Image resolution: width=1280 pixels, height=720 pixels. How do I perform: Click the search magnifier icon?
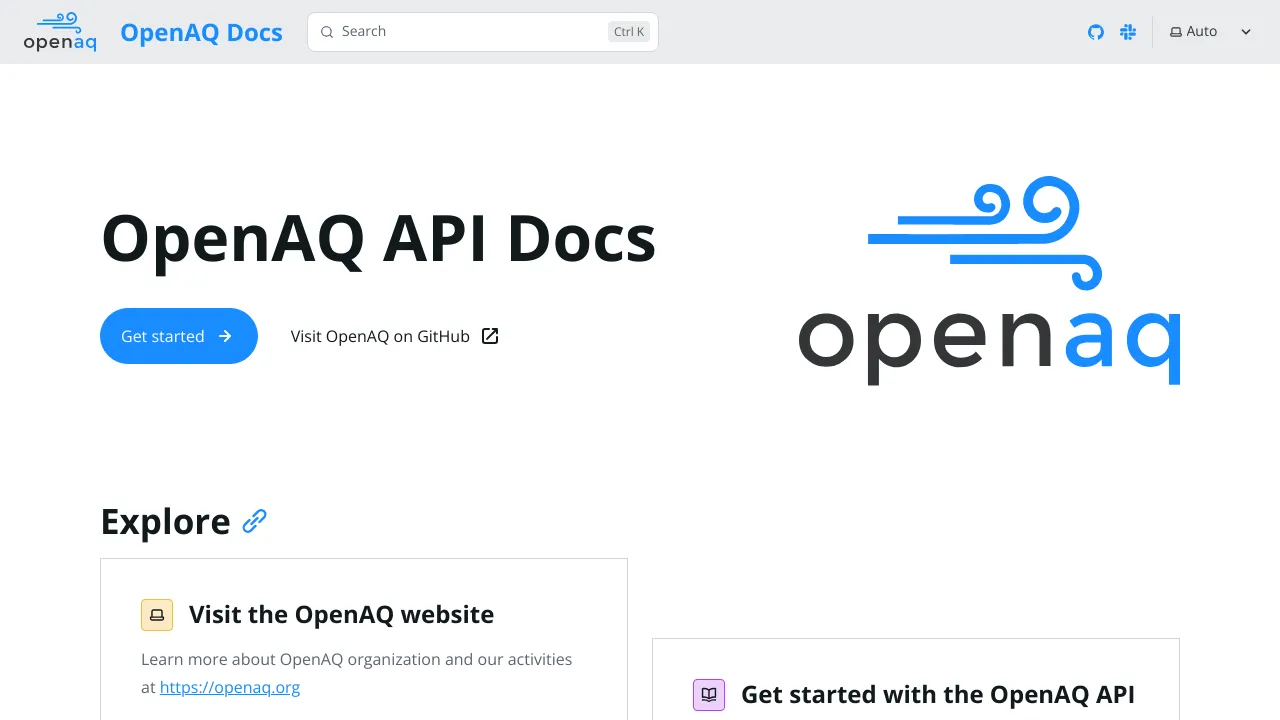(326, 32)
